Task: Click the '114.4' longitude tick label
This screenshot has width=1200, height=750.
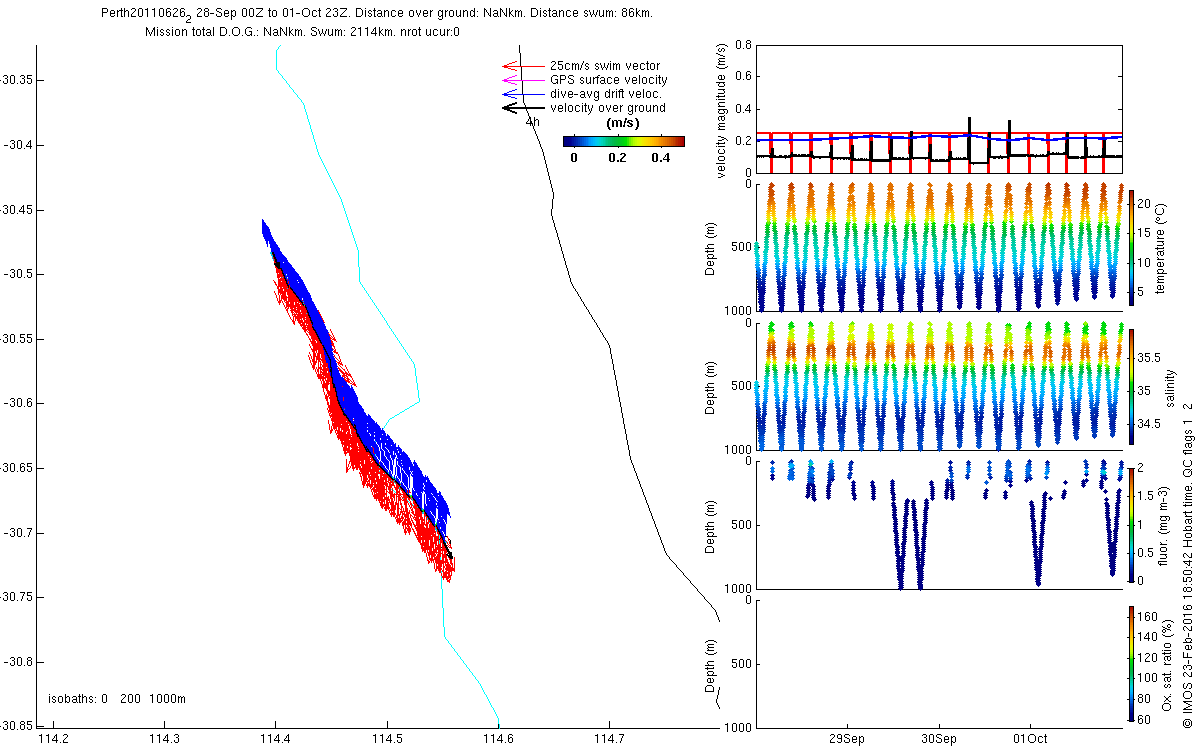Action: point(275,739)
